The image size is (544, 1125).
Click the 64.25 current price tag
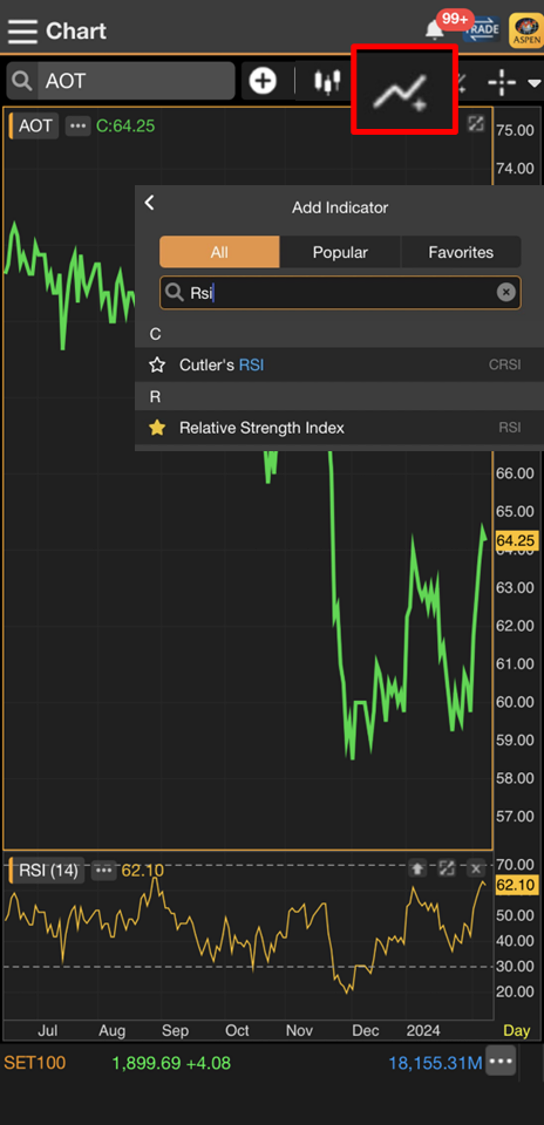(x=515, y=540)
